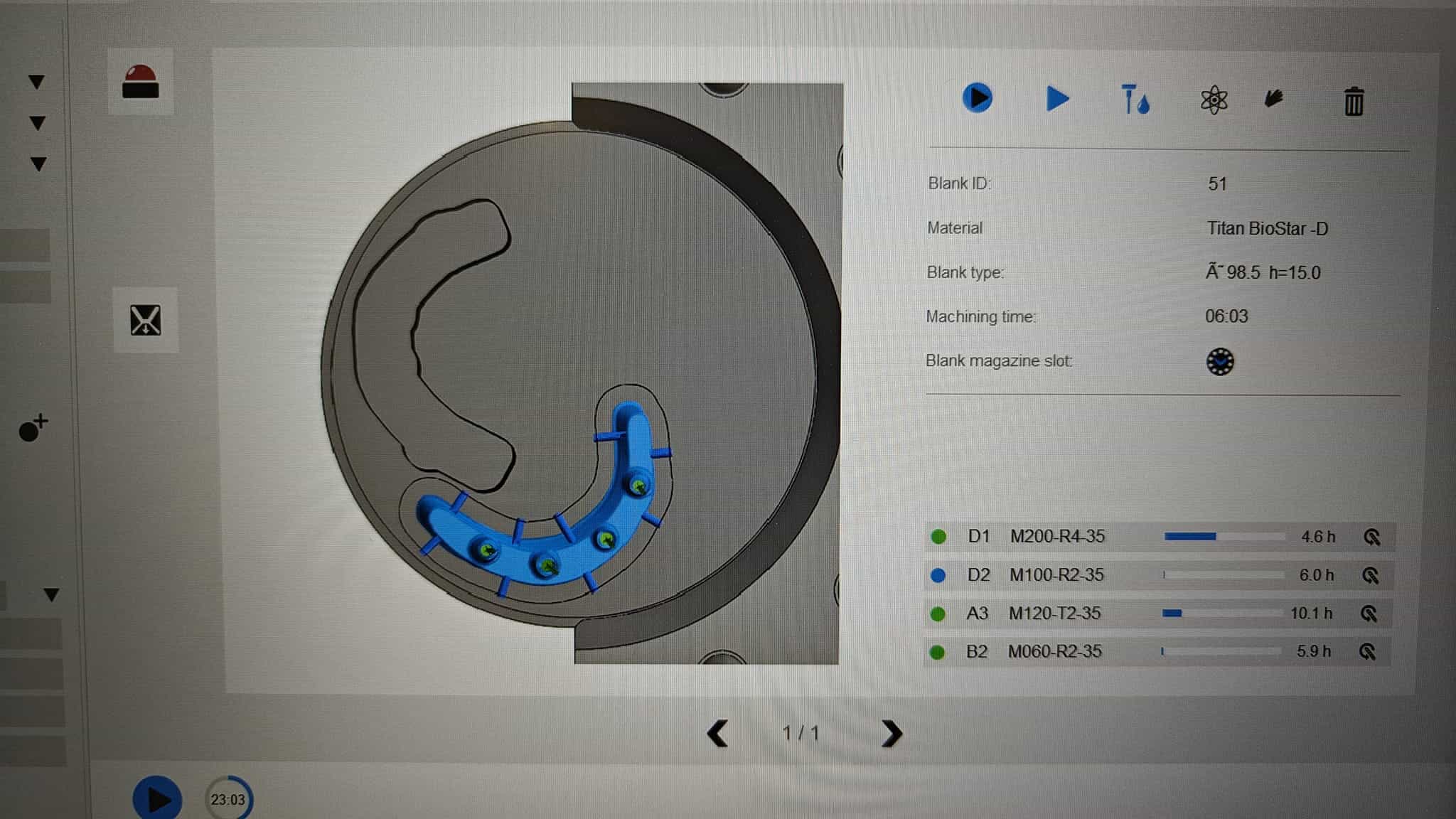Image resolution: width=1456 pixels, height=819 pixels.
Task: Click the red emergency stop lamp icon
Action: pyautogui.click(x=140, y=82)
